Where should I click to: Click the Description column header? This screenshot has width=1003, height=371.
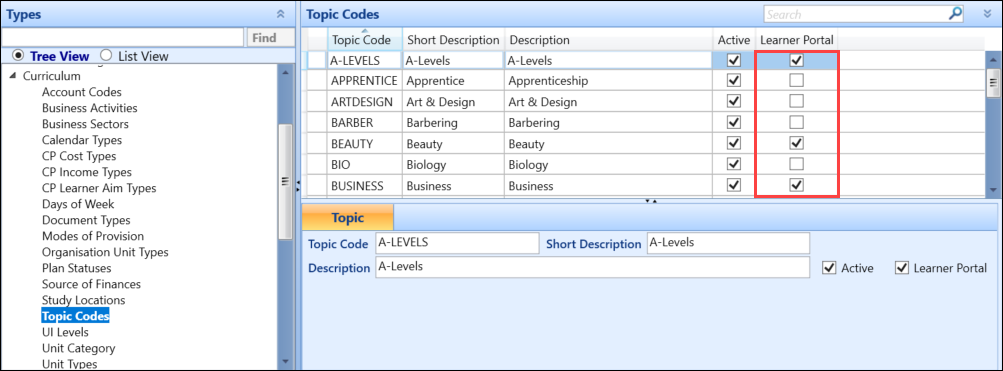(608, 40)
